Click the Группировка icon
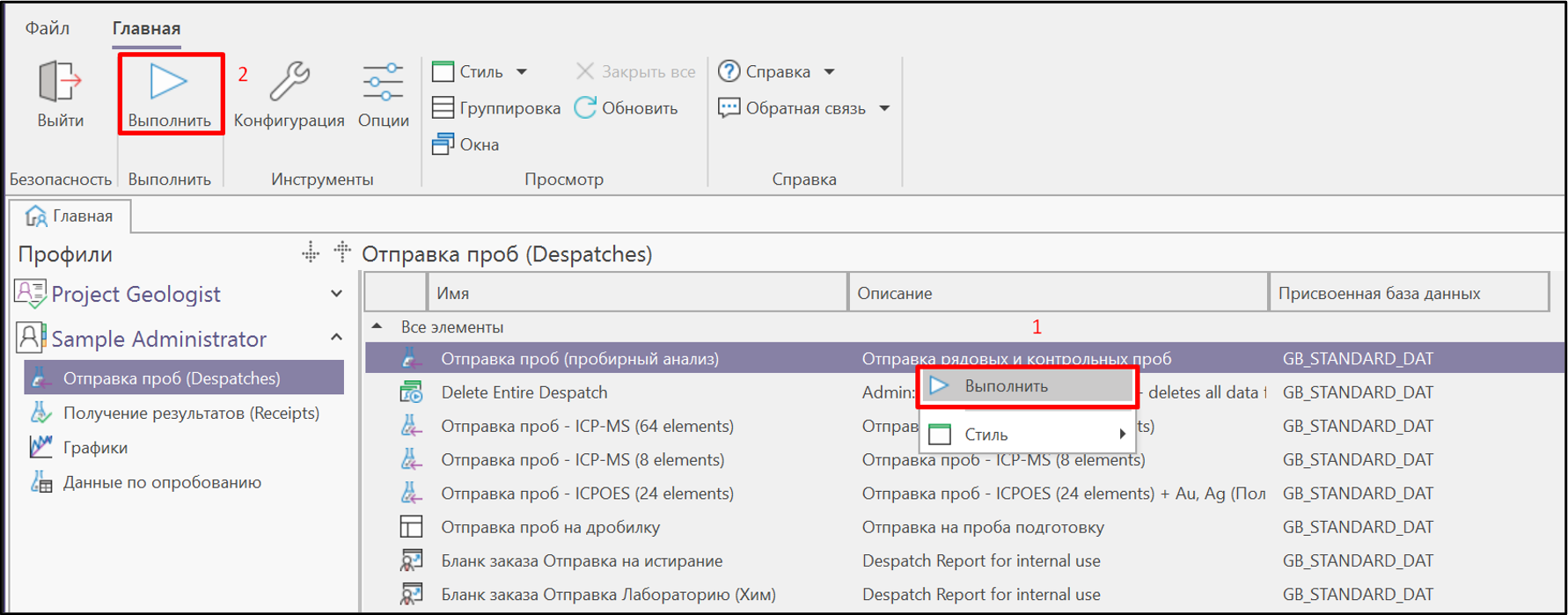Viewport: 1568px width, 615px height. click(443, 107)
